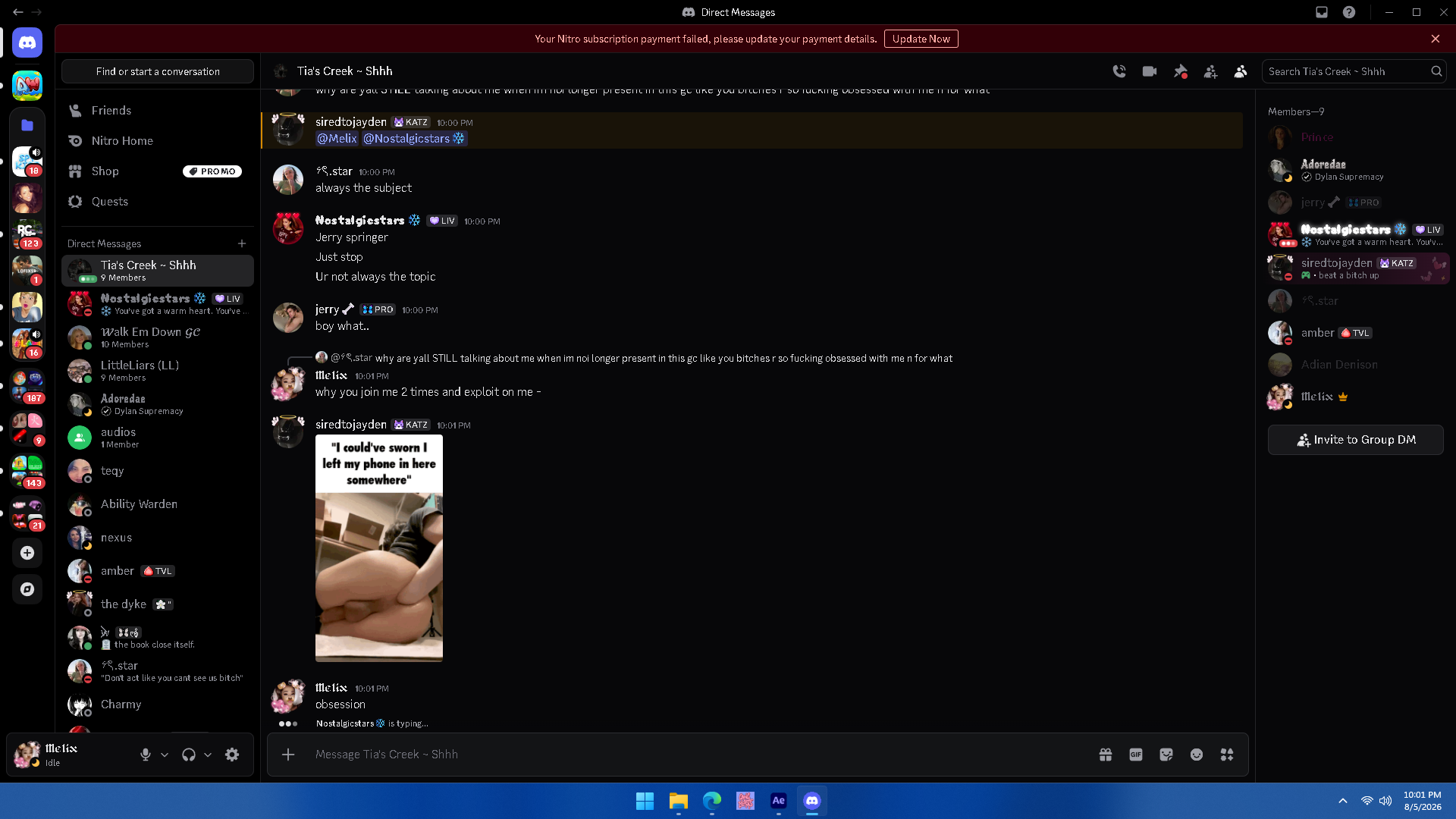Screen dimensions: 1456x819
Task: Open the LittleLiars (LL) group DM
Action: [x=158, y=371]
